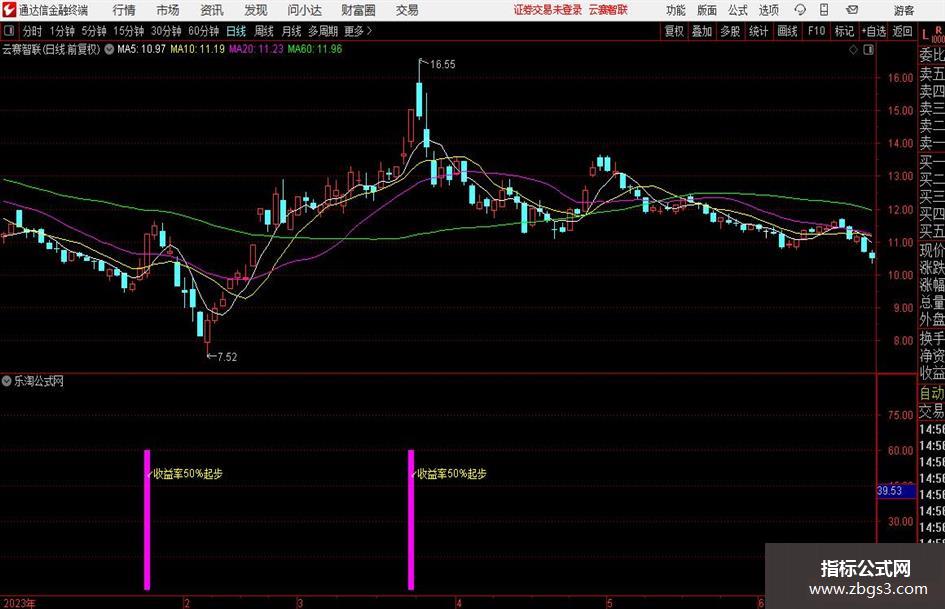Click the 换手 row in quote panel

932,338
